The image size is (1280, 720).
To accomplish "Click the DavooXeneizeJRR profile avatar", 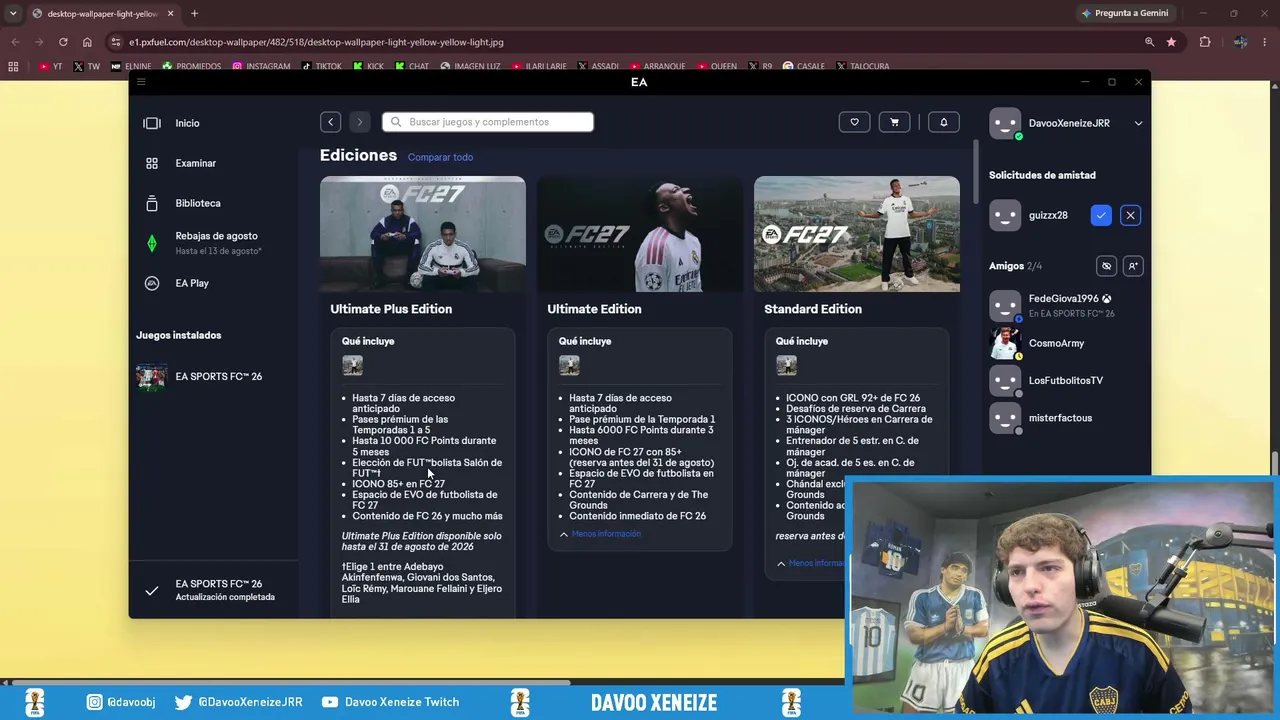I will (x=1005, y=123).
